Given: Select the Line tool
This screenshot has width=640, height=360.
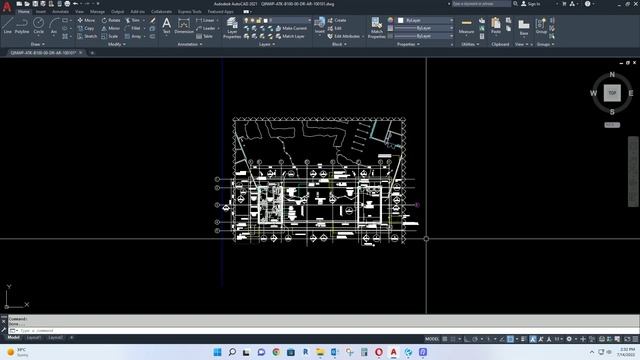Looking at the screenshot, I should coord(7,25).
